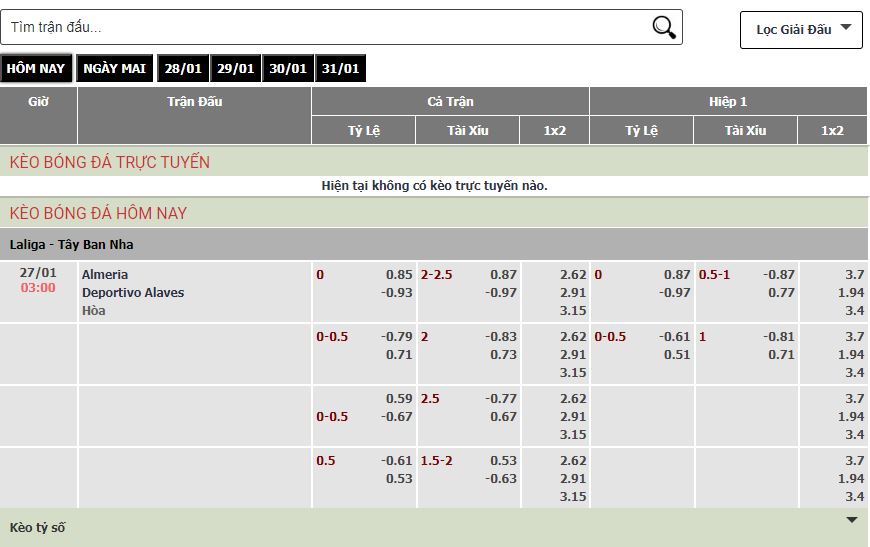Click the magnifying glass search icon
The image size is (870, 547).
pyautogui.click(x=664, y=27)
